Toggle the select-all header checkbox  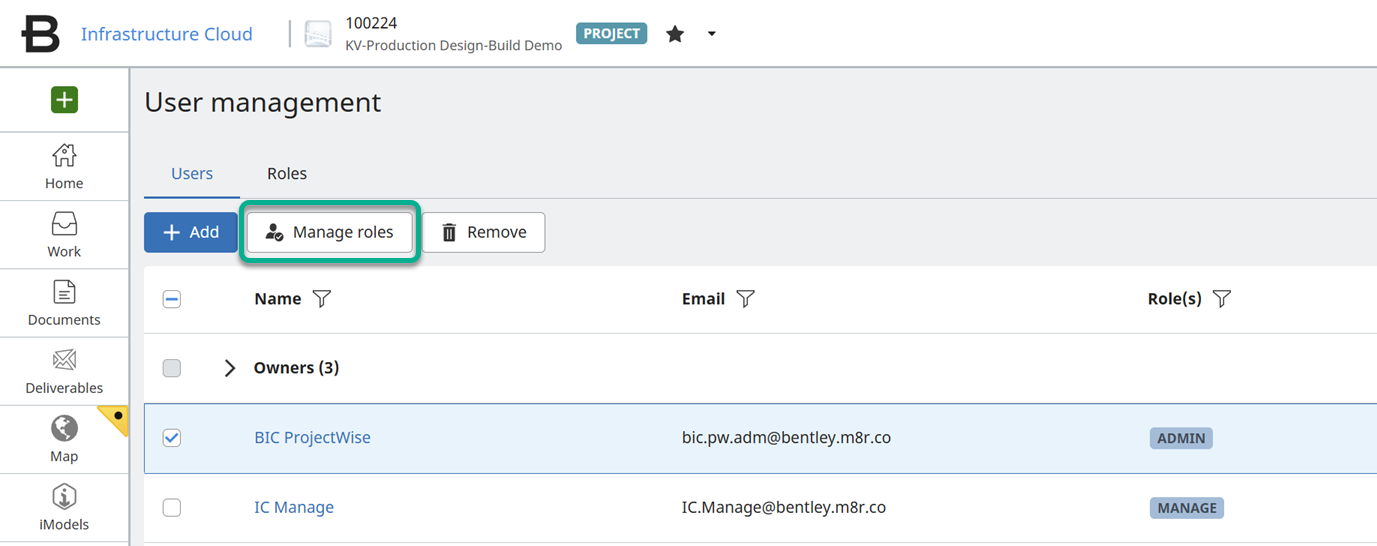coord(172,299)
